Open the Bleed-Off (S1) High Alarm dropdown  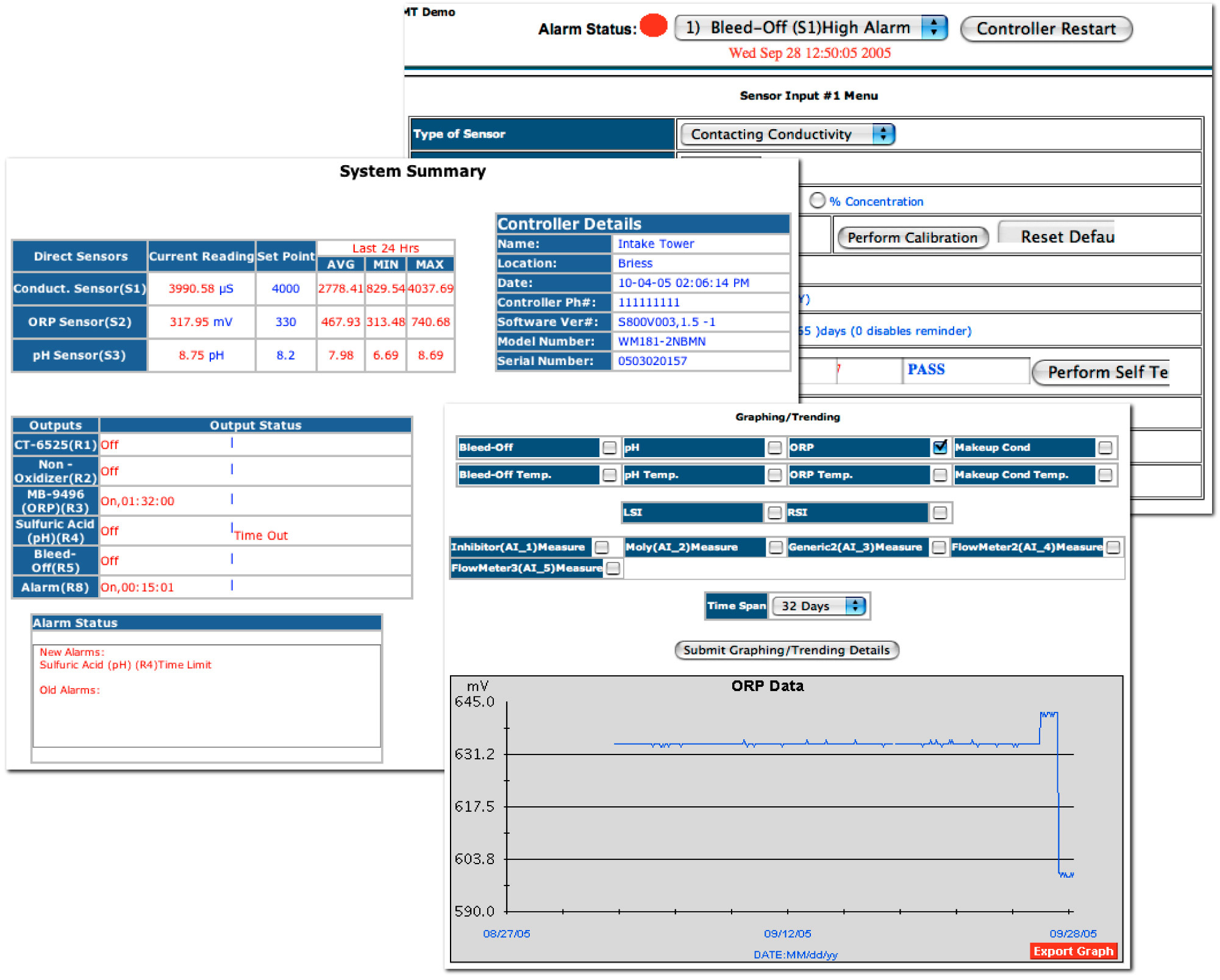(811, 28)
